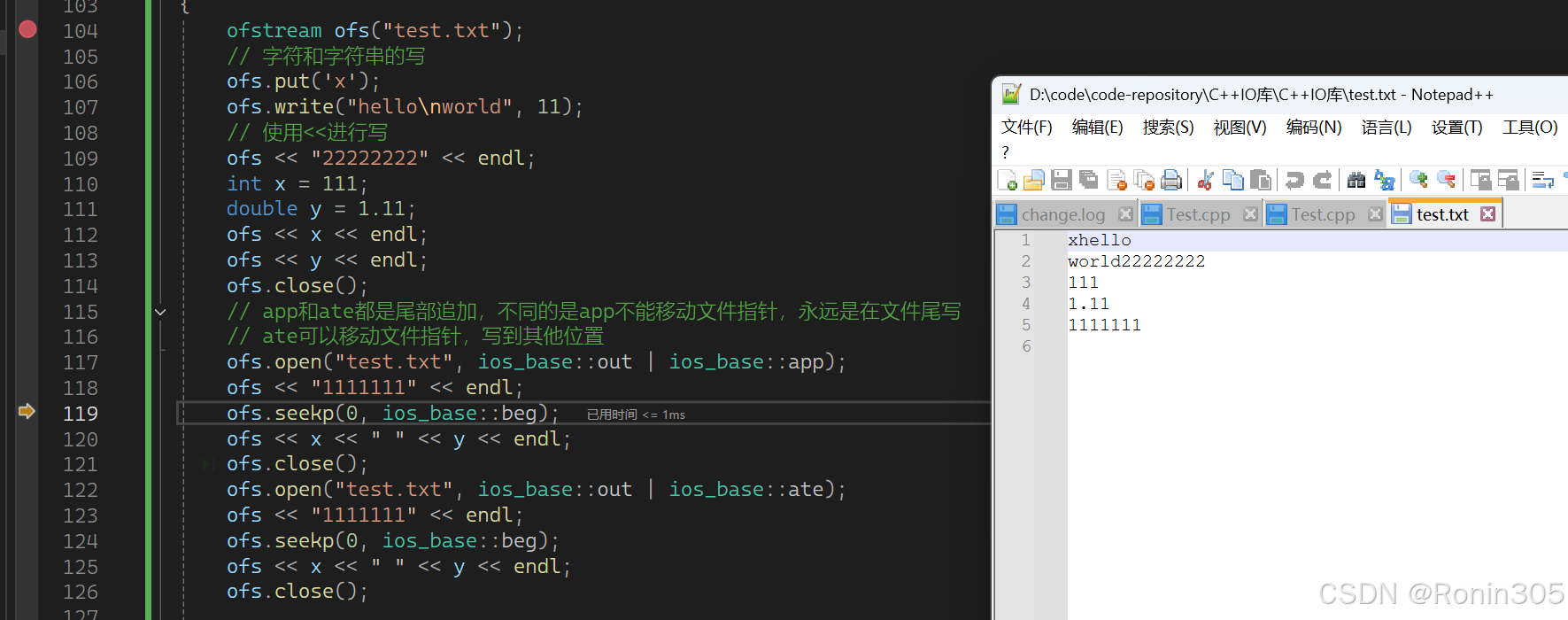1568x620 pixels.
Task: Zoom out with magnifier minus icon
Action: coord(1446,181)
